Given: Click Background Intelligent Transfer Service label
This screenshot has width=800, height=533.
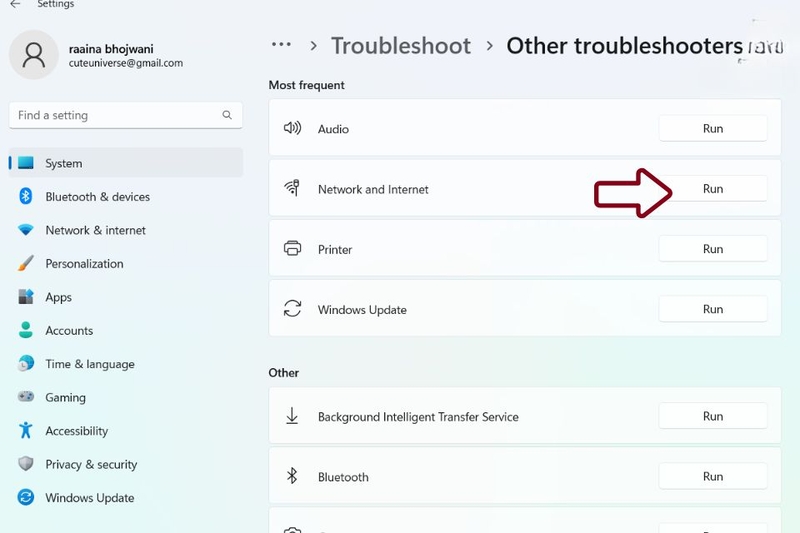Looking at the screenshot, I should (418, 417).
